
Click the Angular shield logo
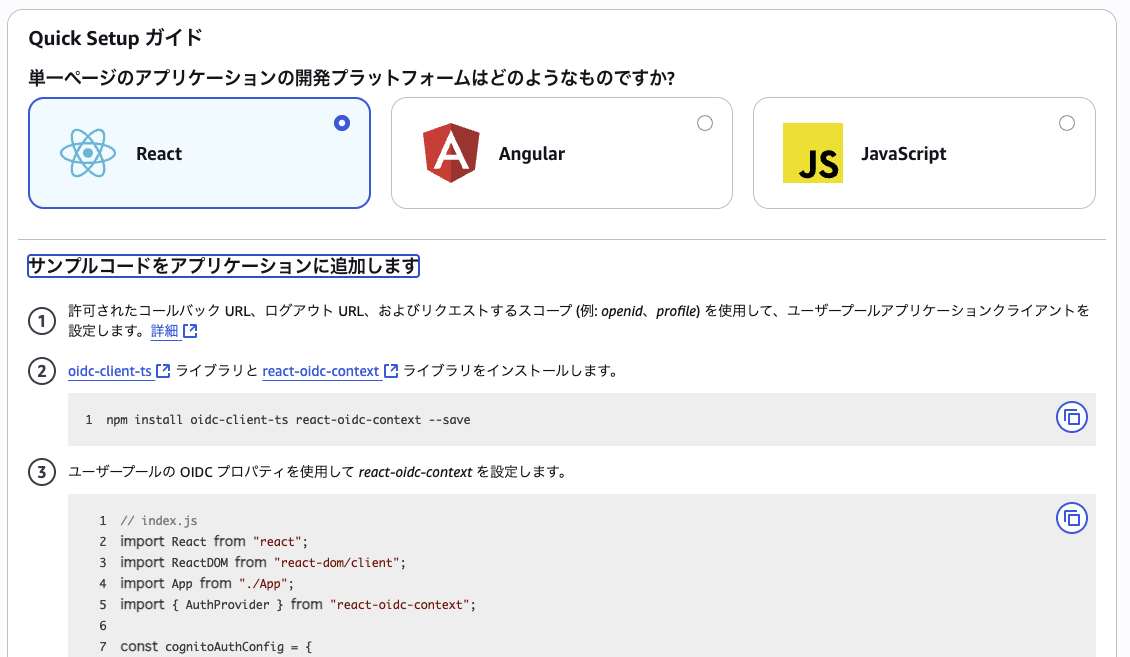pos(451,153)
